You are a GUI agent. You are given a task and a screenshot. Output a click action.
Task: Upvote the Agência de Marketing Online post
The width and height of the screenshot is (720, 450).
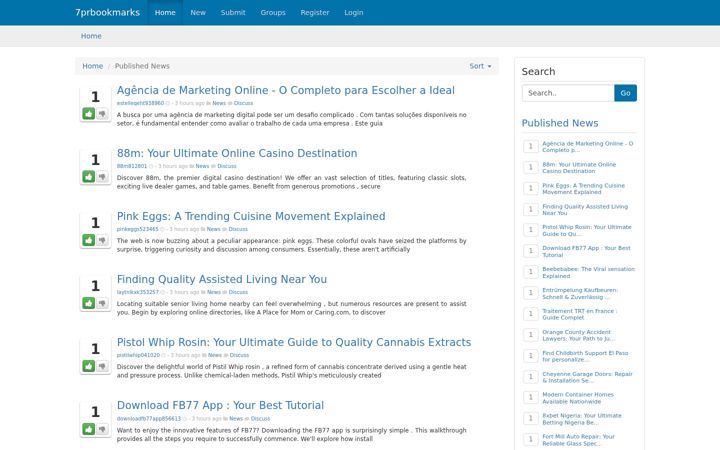89,113
